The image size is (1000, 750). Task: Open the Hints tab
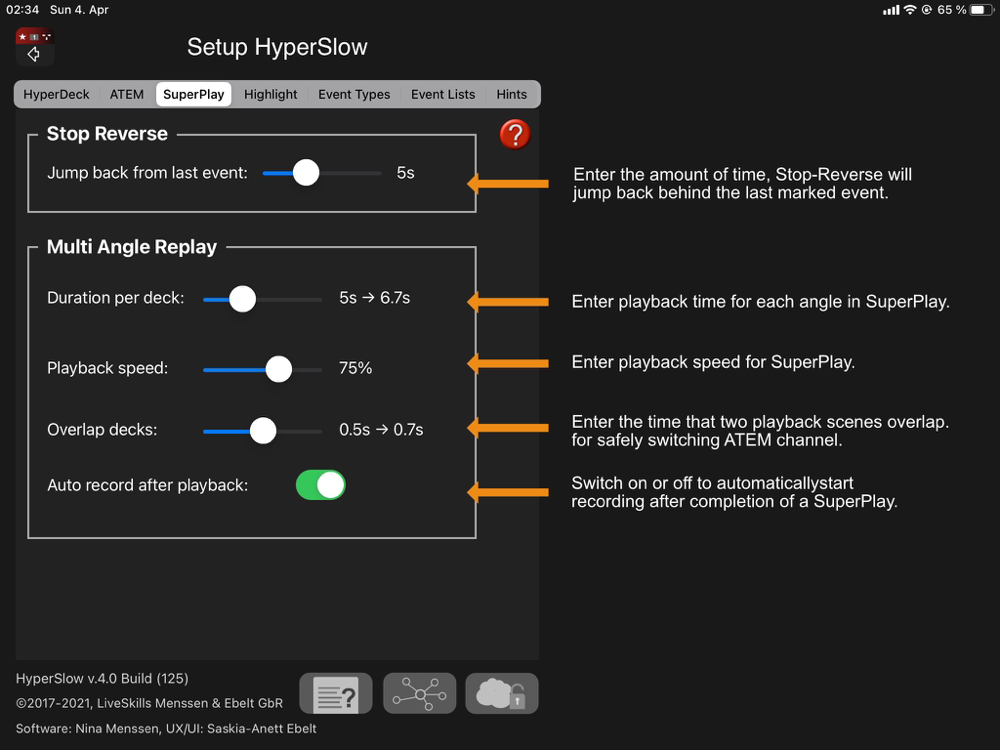[x=511, y=94]
